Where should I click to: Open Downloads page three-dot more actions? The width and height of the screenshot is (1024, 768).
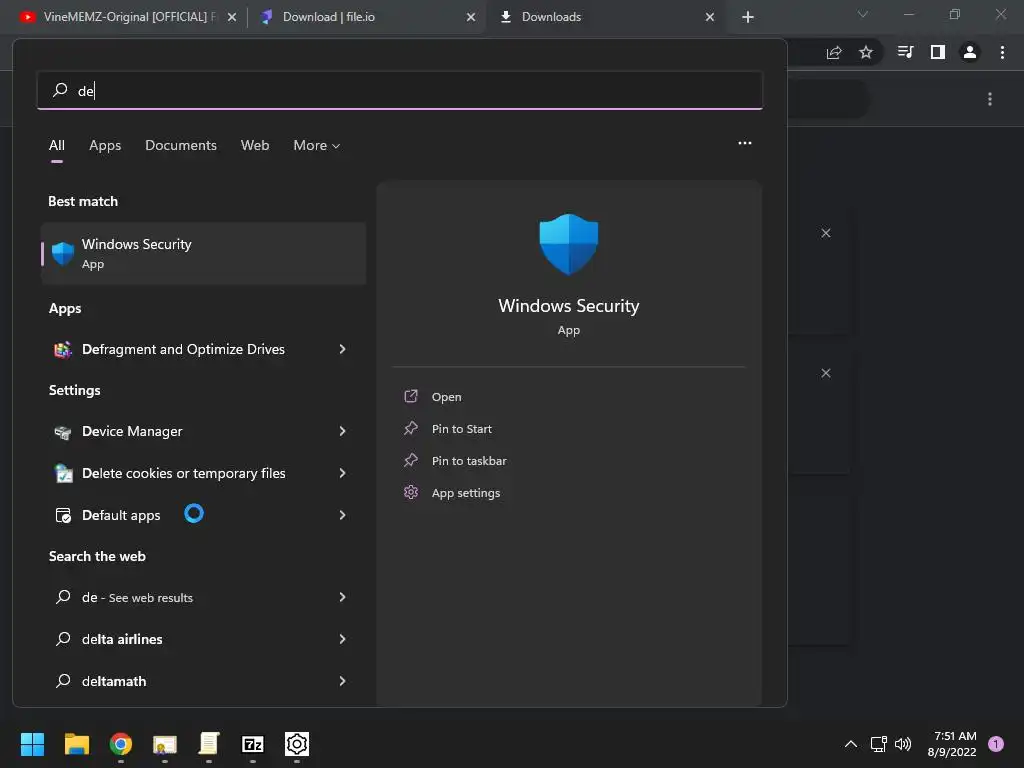click(990, 99)
